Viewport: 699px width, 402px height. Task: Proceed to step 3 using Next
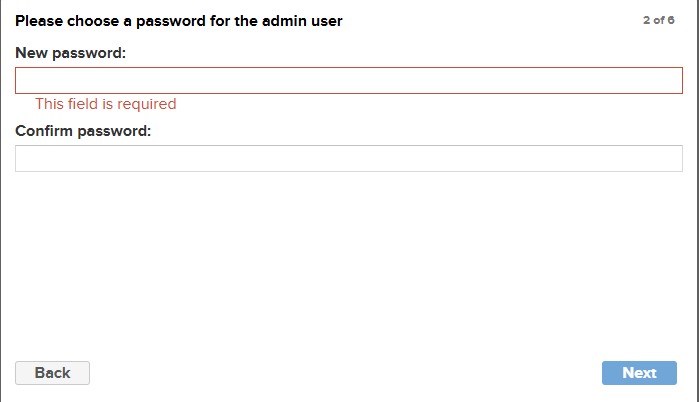[x=639, y=373]
